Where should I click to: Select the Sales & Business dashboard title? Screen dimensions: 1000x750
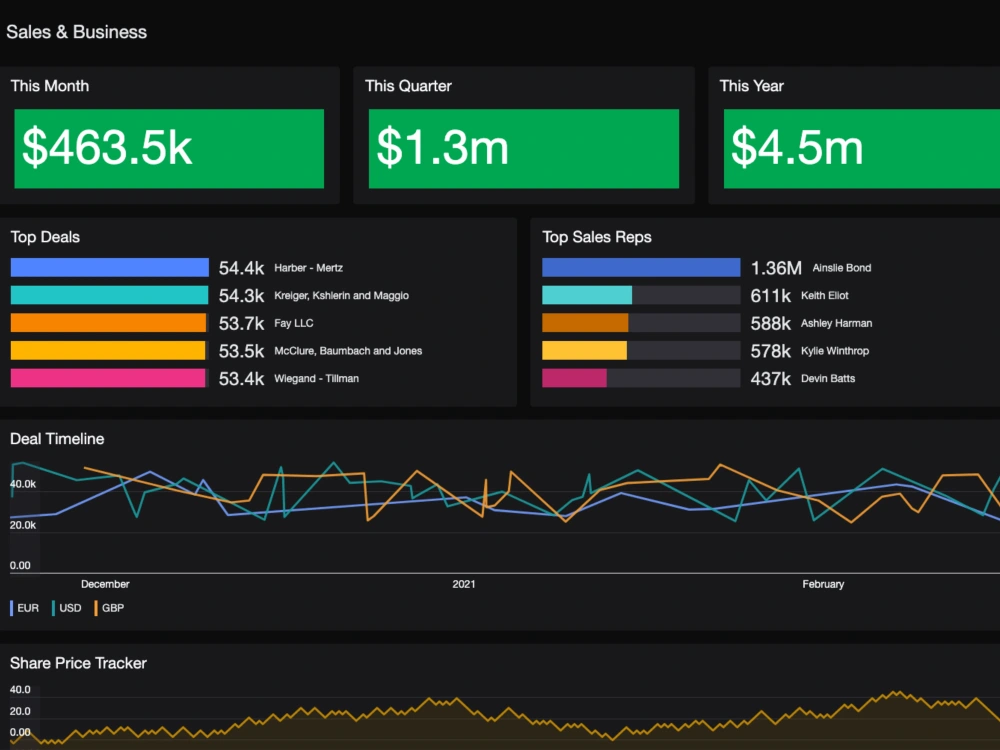coord(77,31)
